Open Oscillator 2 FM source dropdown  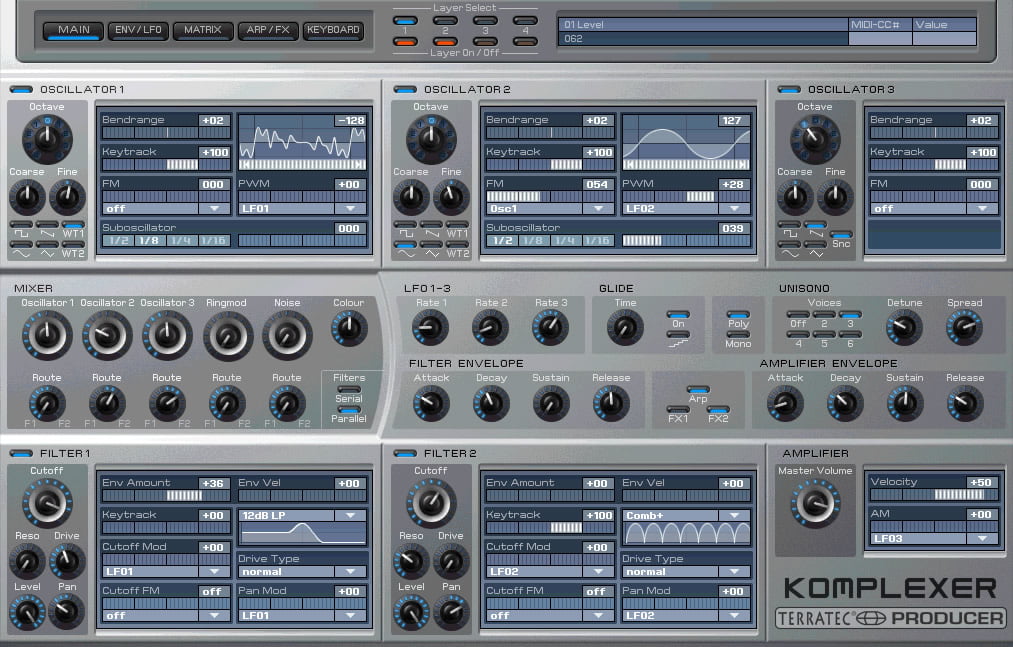coord(550,209)
